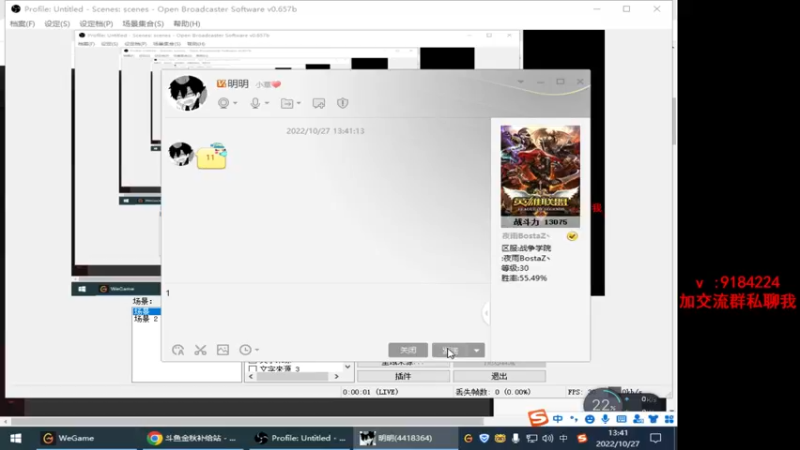Start a video call in chat
This screenshot has width=800, height=450.
(223, 103)
